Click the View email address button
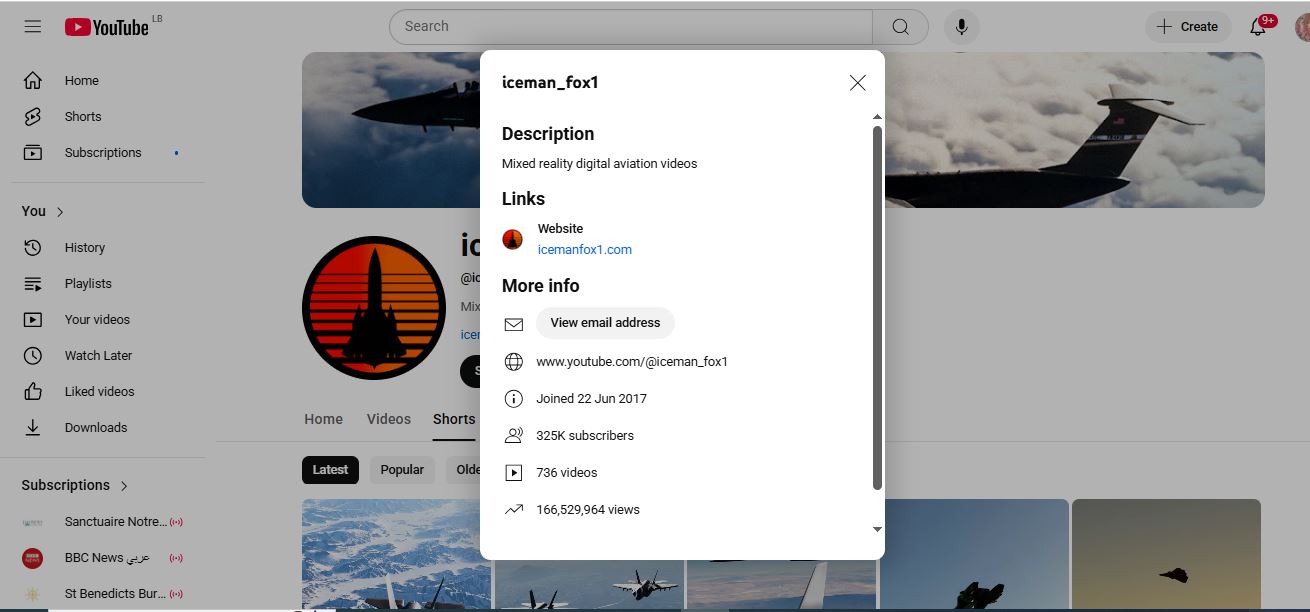Image resolution: width=1310 pixels, height=612 pixels. coord(605,323)
